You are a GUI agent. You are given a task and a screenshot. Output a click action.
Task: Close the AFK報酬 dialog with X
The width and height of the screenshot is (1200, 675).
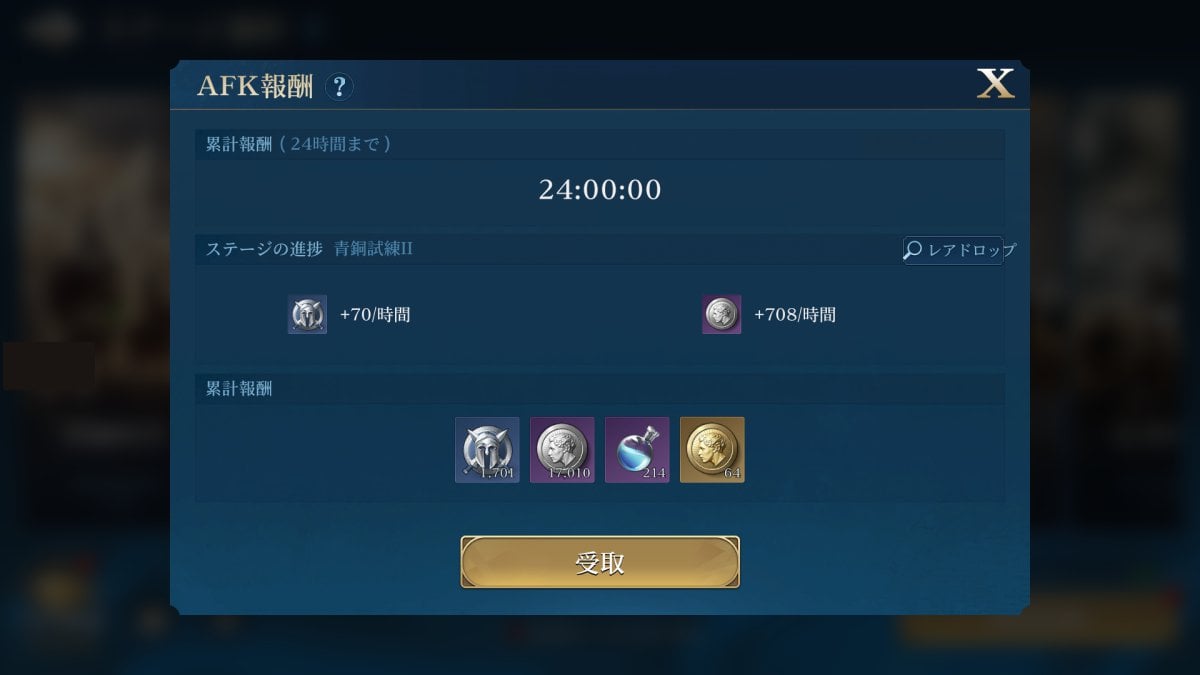coord(995,84)
